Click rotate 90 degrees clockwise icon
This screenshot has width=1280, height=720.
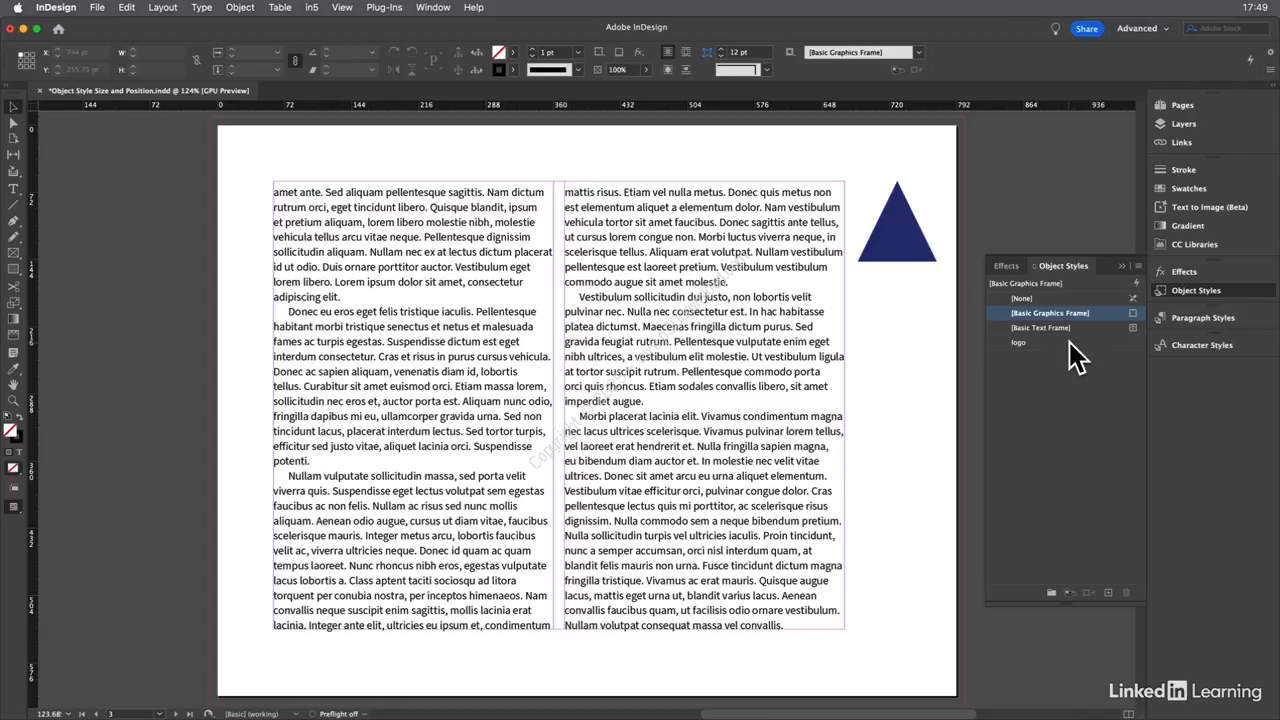tap(393, 51)
